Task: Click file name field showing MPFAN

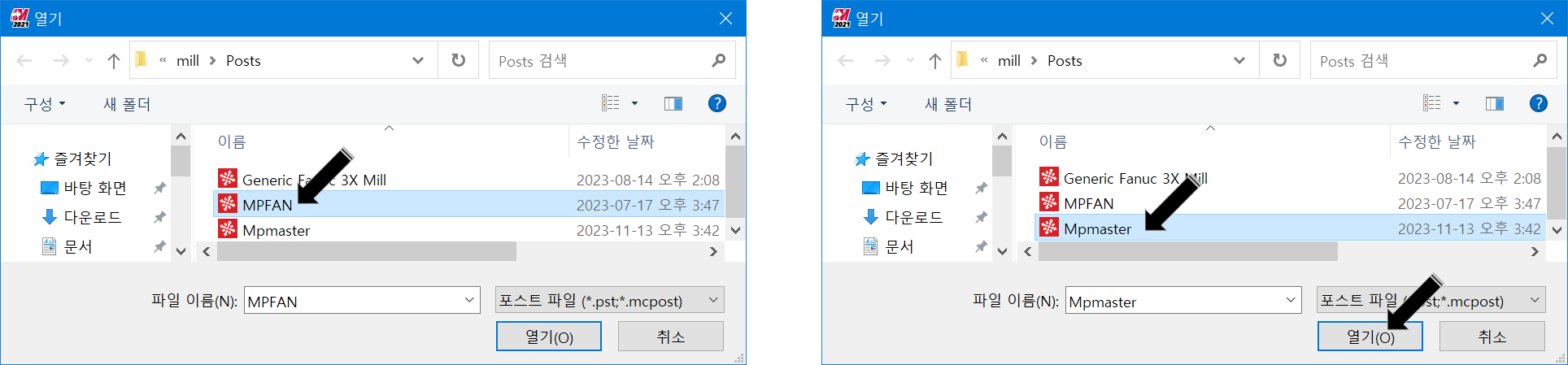Action: click(362, 301)
